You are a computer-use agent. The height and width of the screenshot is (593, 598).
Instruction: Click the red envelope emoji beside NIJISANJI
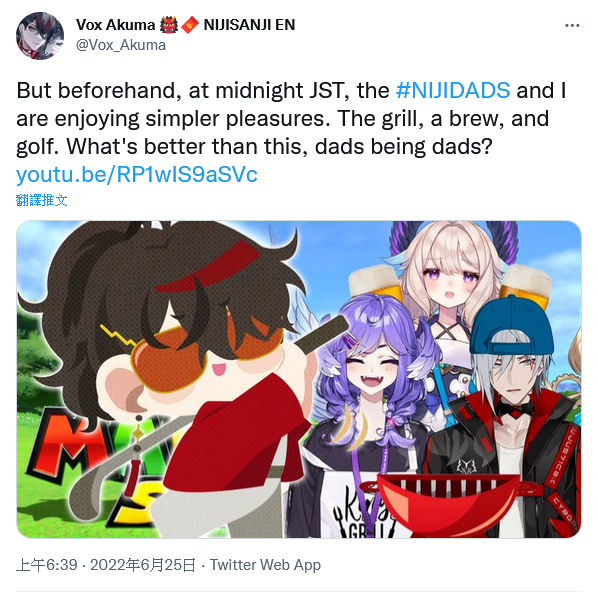190,25
